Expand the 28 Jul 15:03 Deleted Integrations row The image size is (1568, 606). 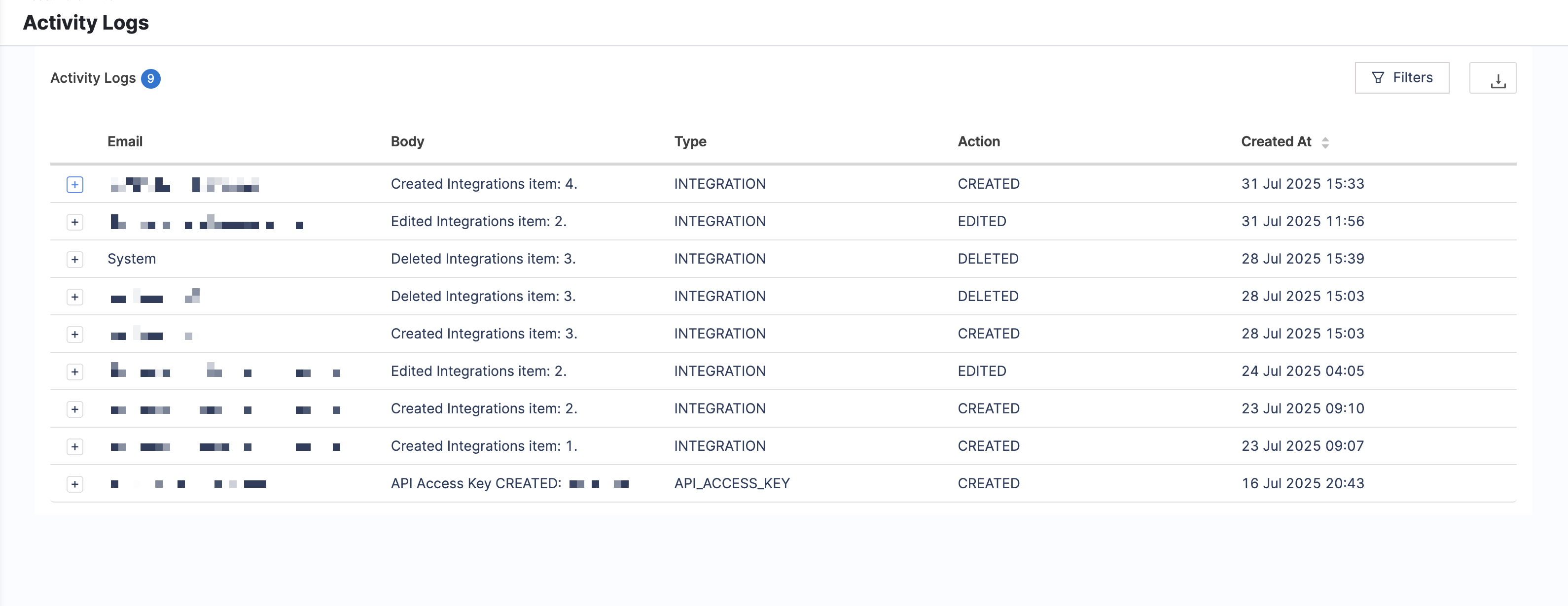[75, 297]
